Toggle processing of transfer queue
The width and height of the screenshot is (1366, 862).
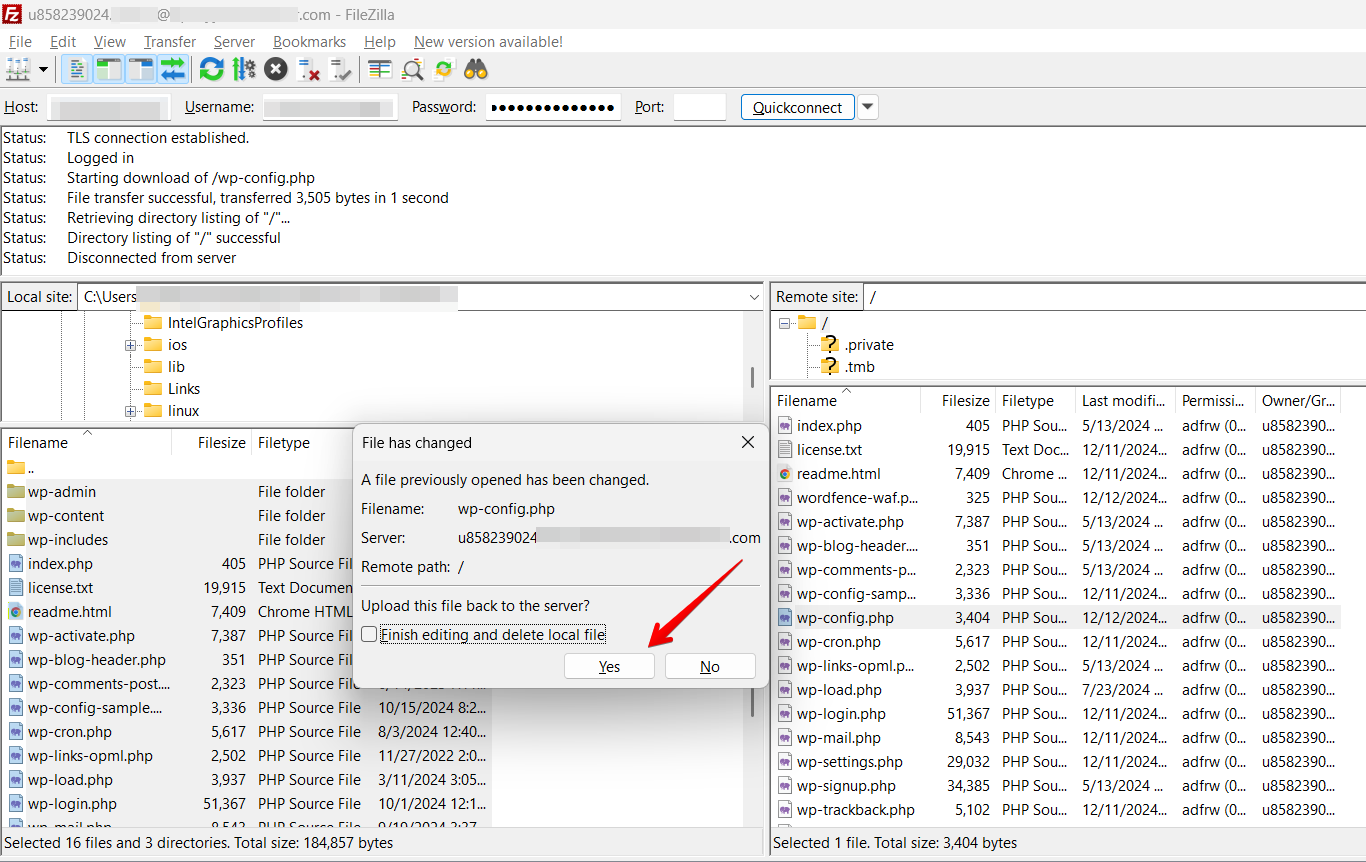tap(244, 70)
